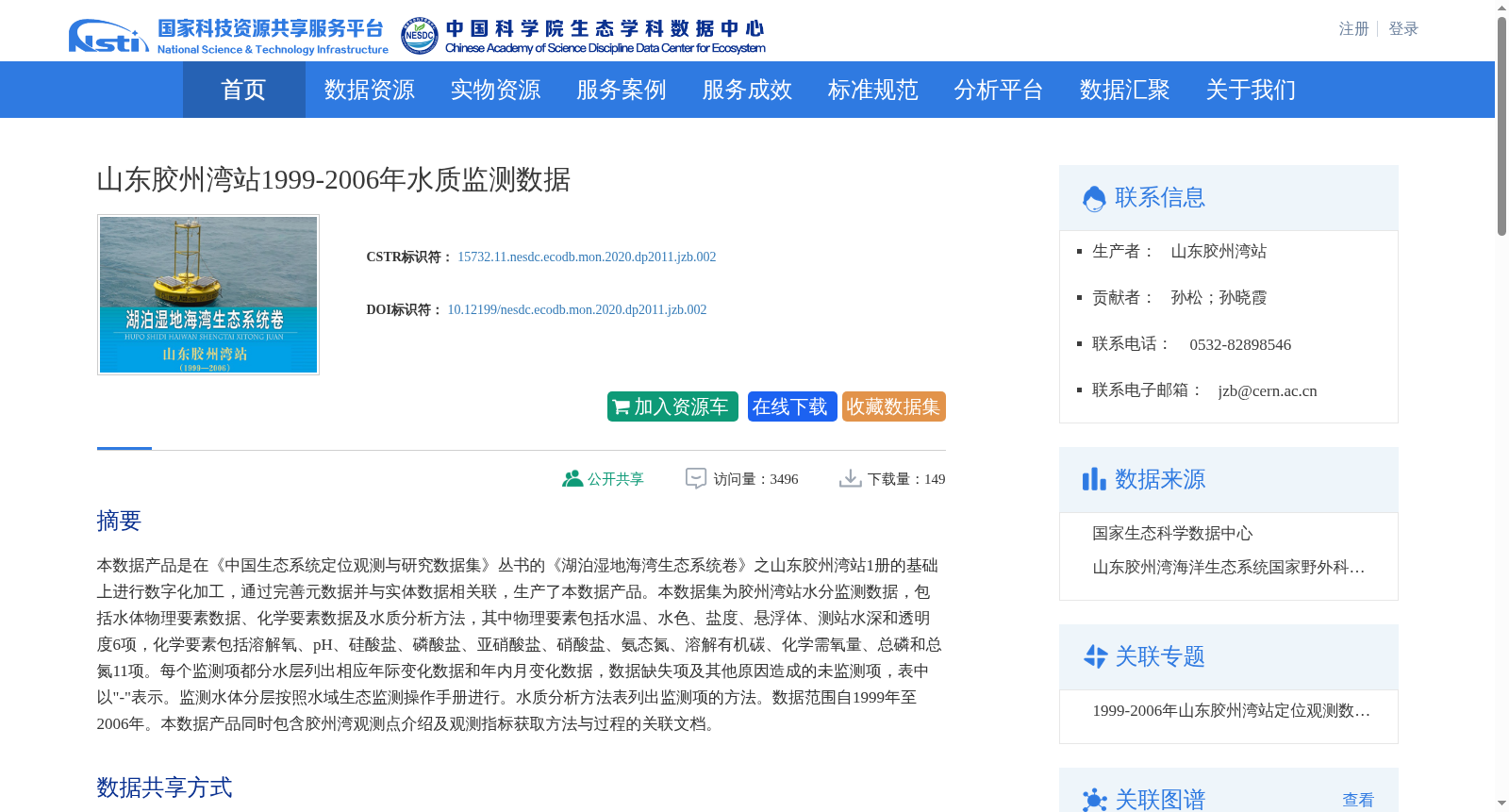Viewport: 1509px width, 812px height.
Task: Click the 注册 link
Action: 1353,29
